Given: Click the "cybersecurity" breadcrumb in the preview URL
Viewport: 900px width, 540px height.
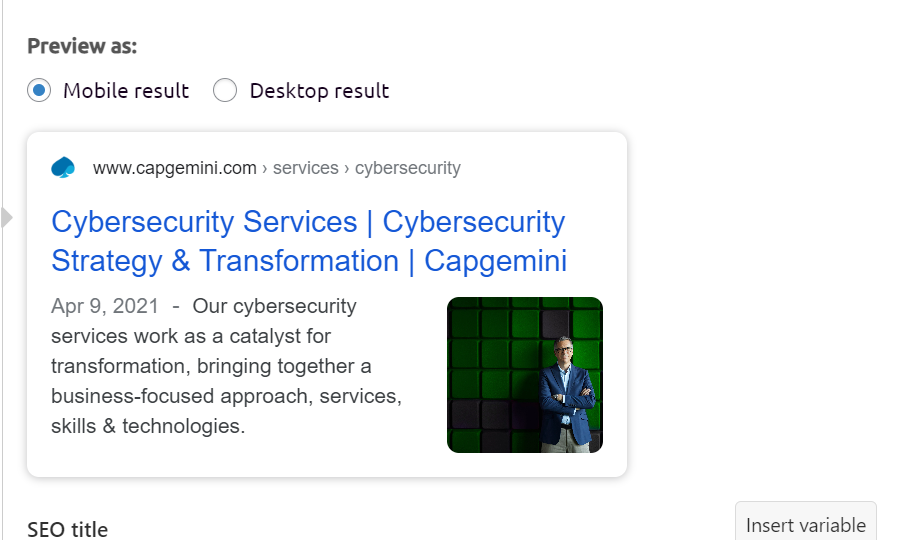Looking at the screenshot, I should tap(408, 168).
